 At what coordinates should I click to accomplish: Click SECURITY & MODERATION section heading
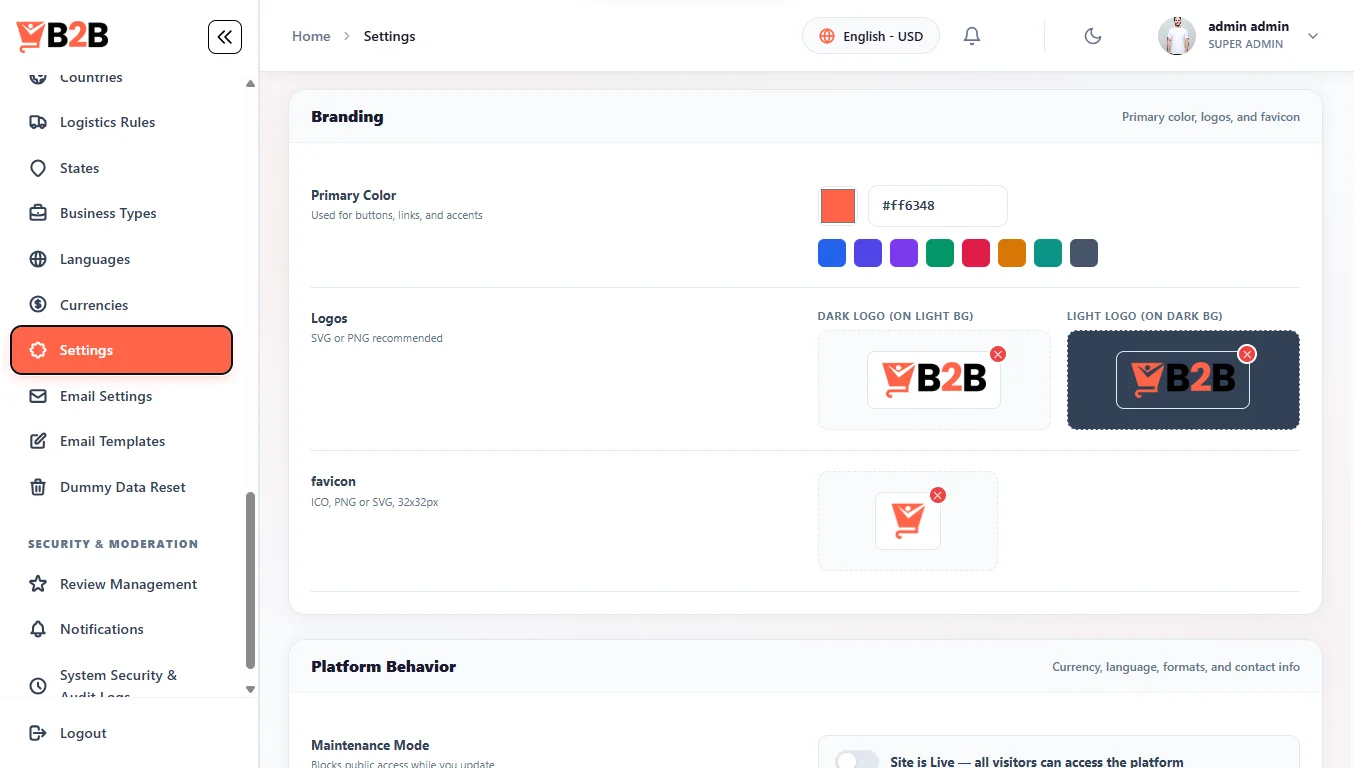point(113,544)
